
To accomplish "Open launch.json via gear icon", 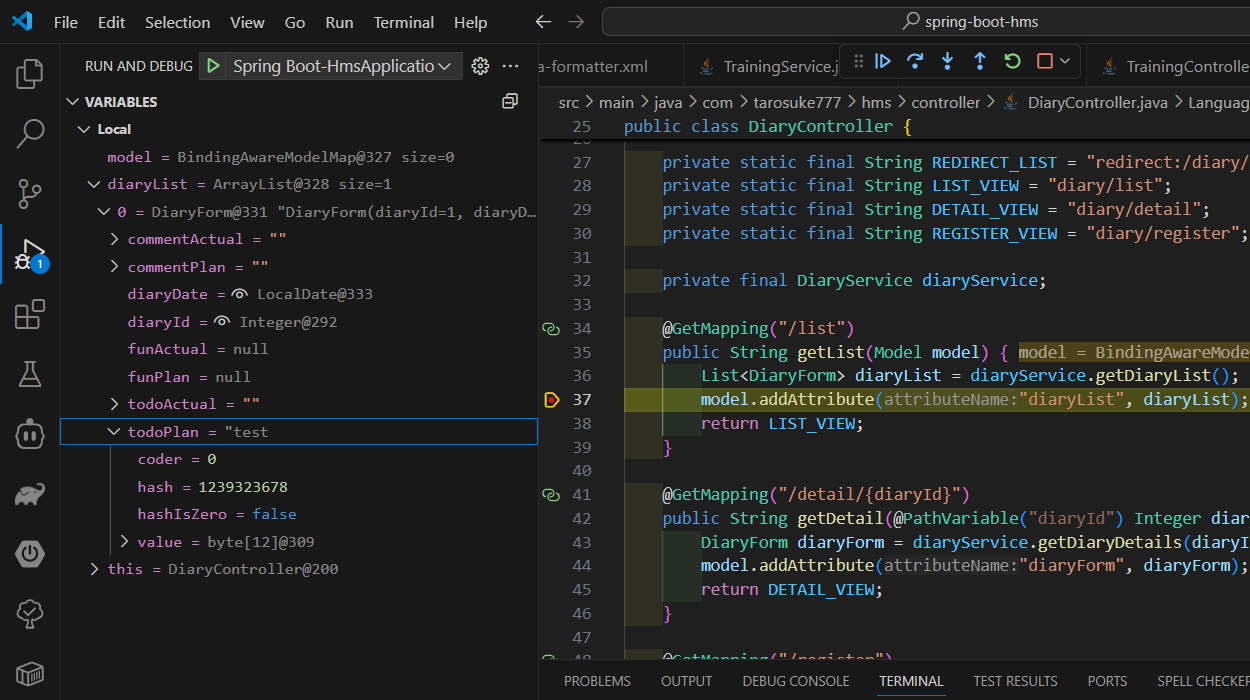I will (x=480, y=66).
